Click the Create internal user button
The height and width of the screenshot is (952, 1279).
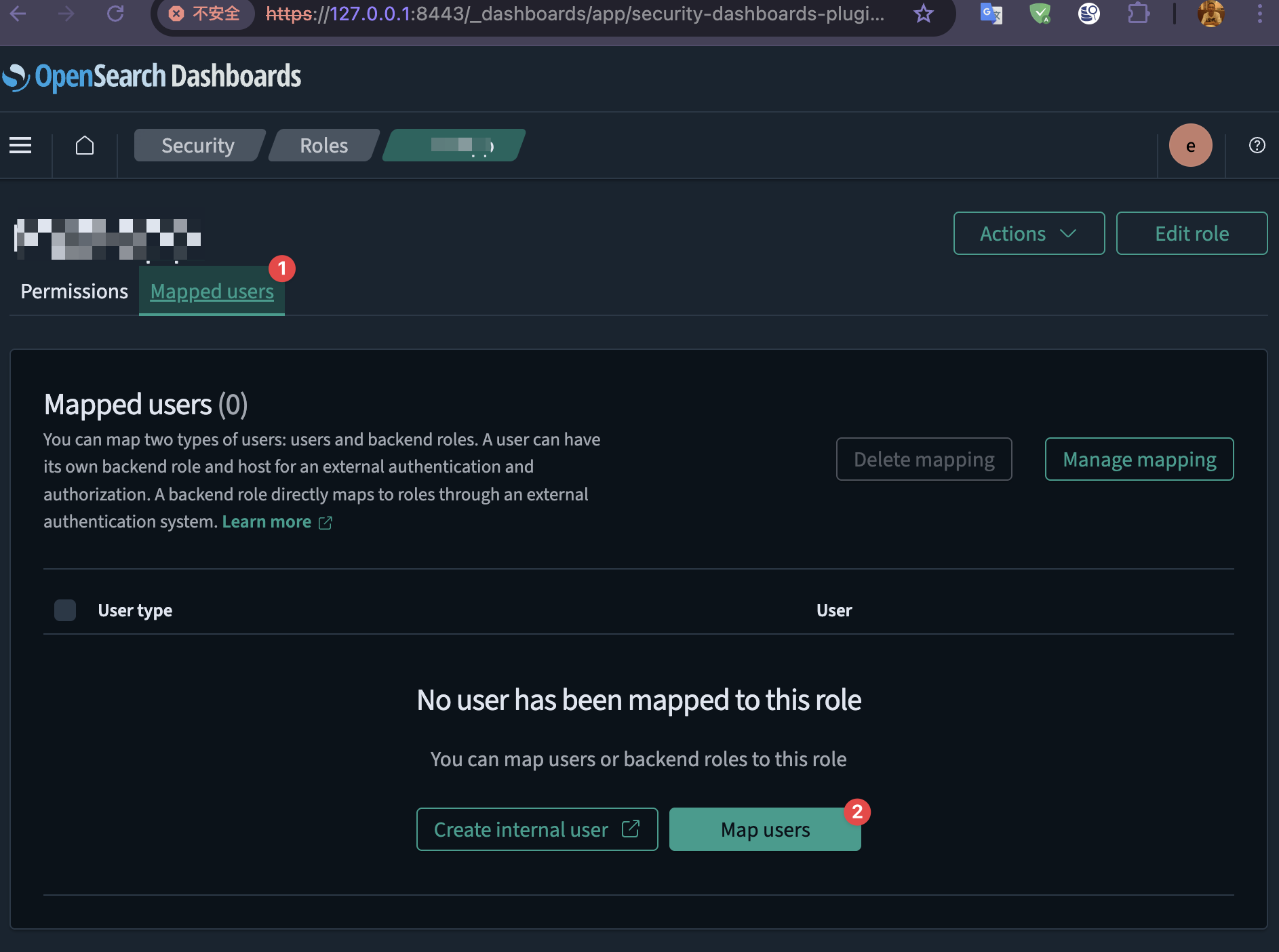pos(537,829)
